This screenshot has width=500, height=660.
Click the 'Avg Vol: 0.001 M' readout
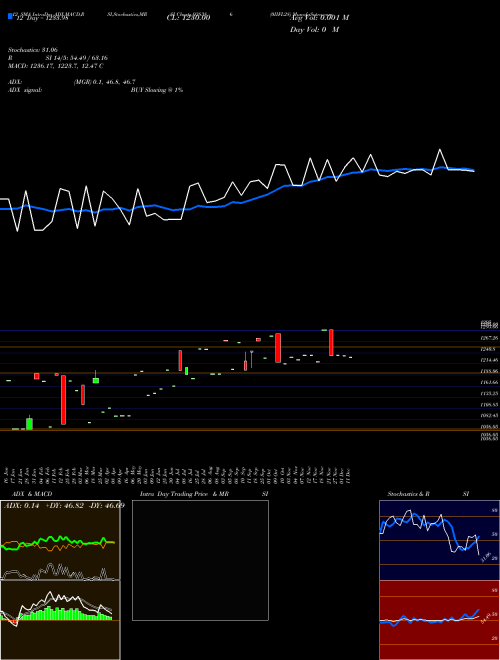coord(319,18)
